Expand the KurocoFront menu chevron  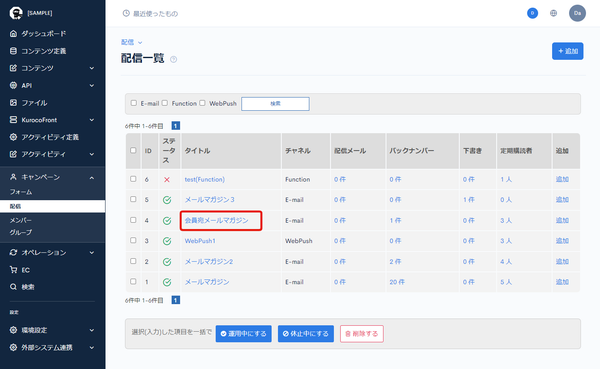(92, 120)
